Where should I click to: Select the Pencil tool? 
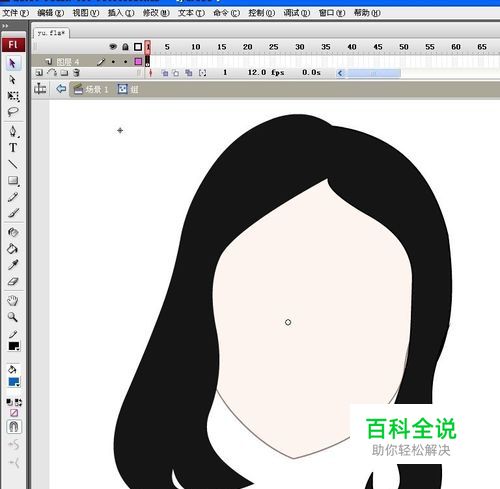click(13, 197)
